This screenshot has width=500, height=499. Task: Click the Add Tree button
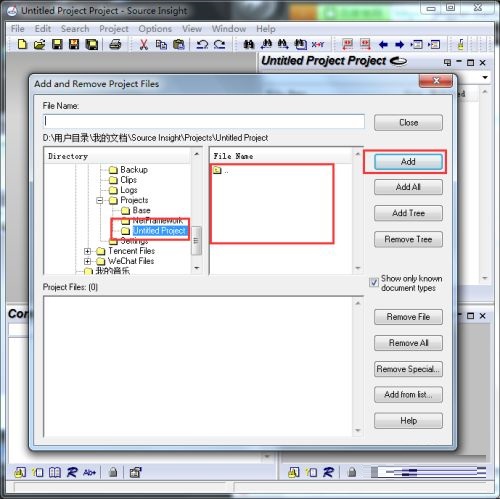point(408,213)
